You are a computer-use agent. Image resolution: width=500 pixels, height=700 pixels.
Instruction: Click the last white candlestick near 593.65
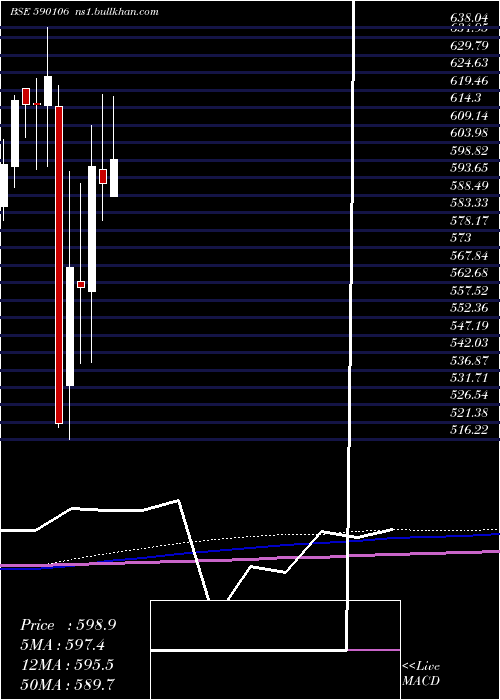[114, 178]
